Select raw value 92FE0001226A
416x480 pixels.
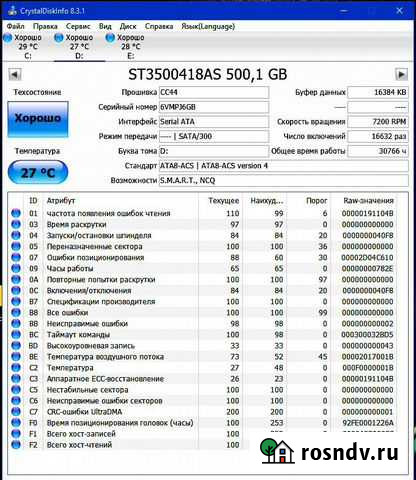[x=368, y=423]
